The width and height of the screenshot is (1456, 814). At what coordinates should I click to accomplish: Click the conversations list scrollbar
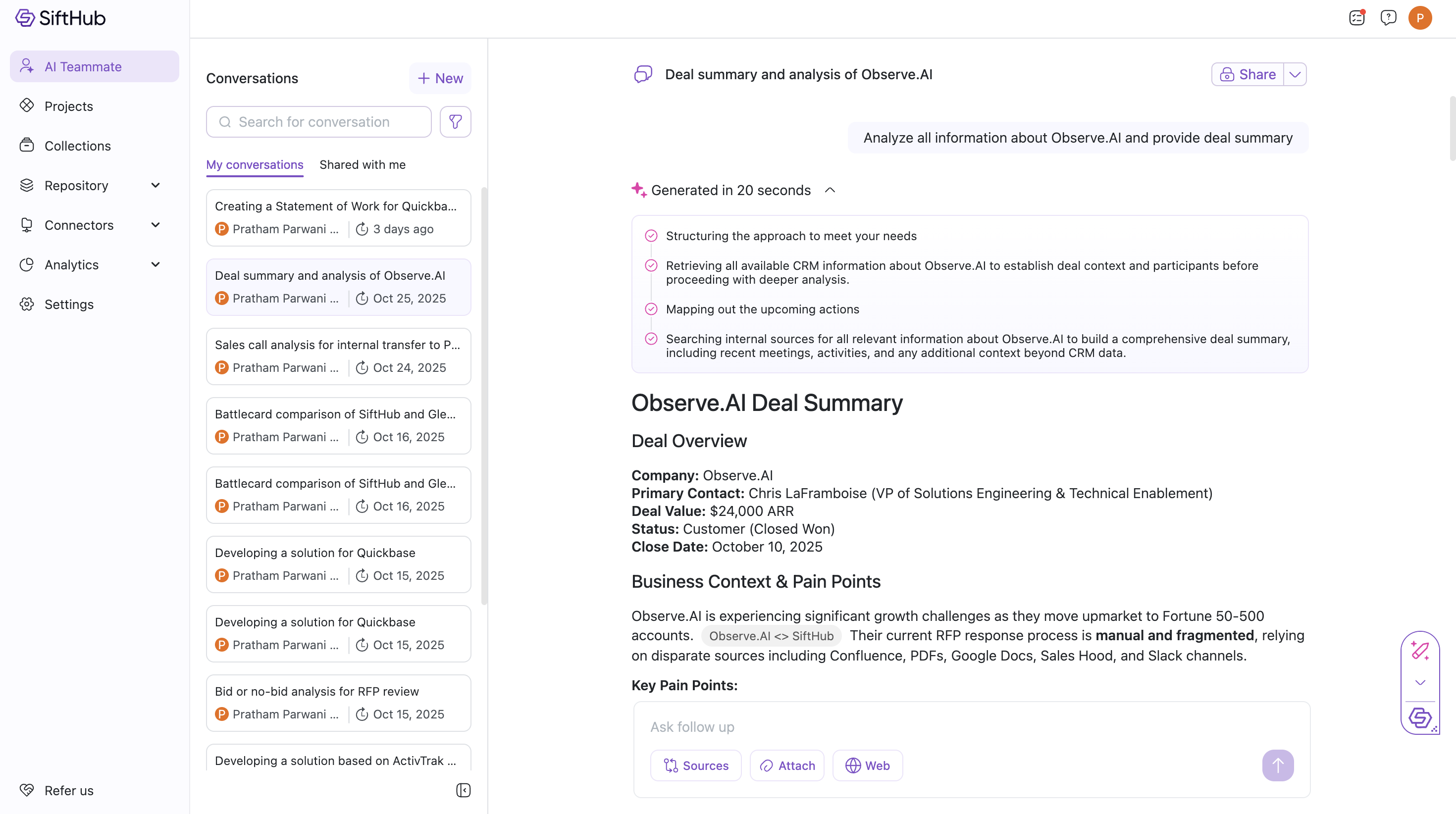click(484, 396)
